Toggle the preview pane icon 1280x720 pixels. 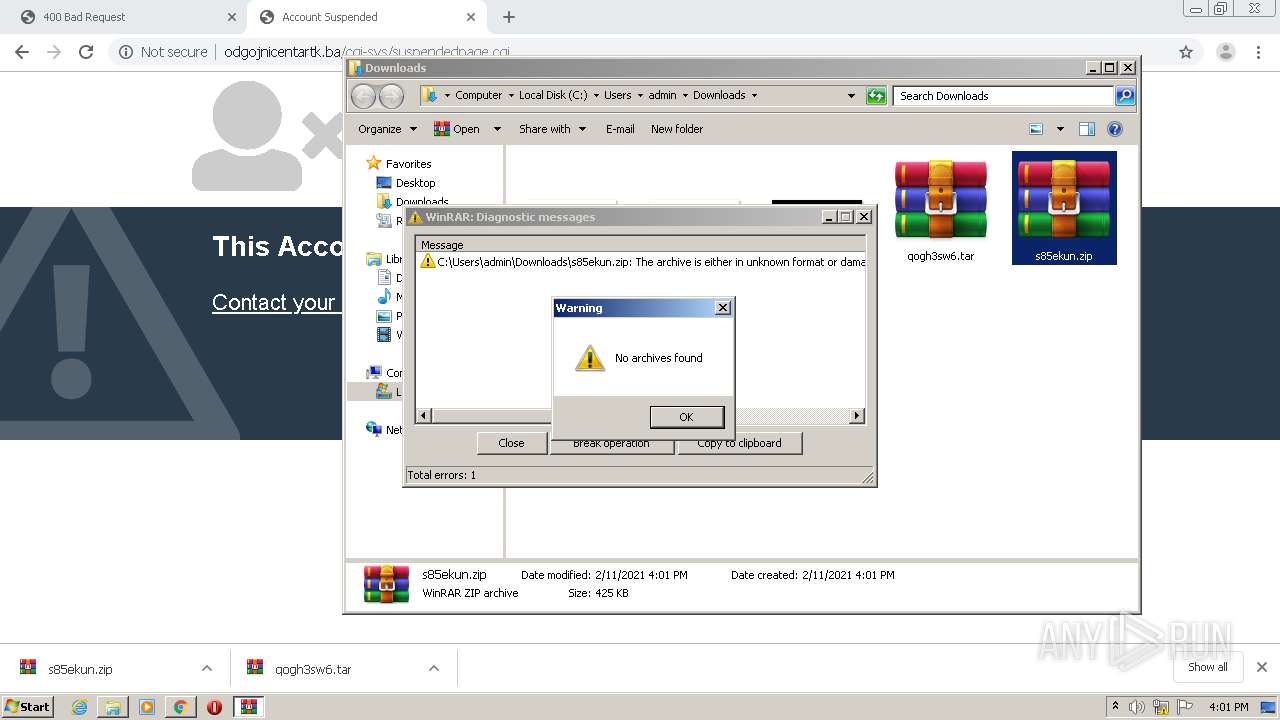tap(1087, 129)
